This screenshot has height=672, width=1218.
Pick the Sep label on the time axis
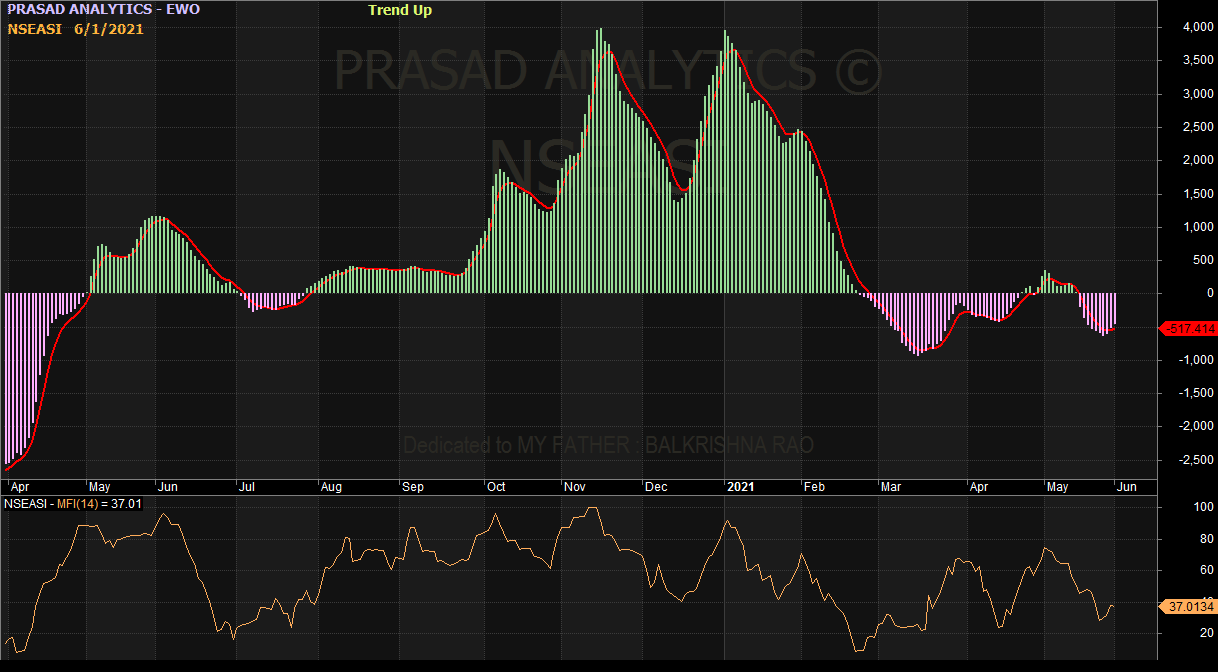click(x=413, y=487)
